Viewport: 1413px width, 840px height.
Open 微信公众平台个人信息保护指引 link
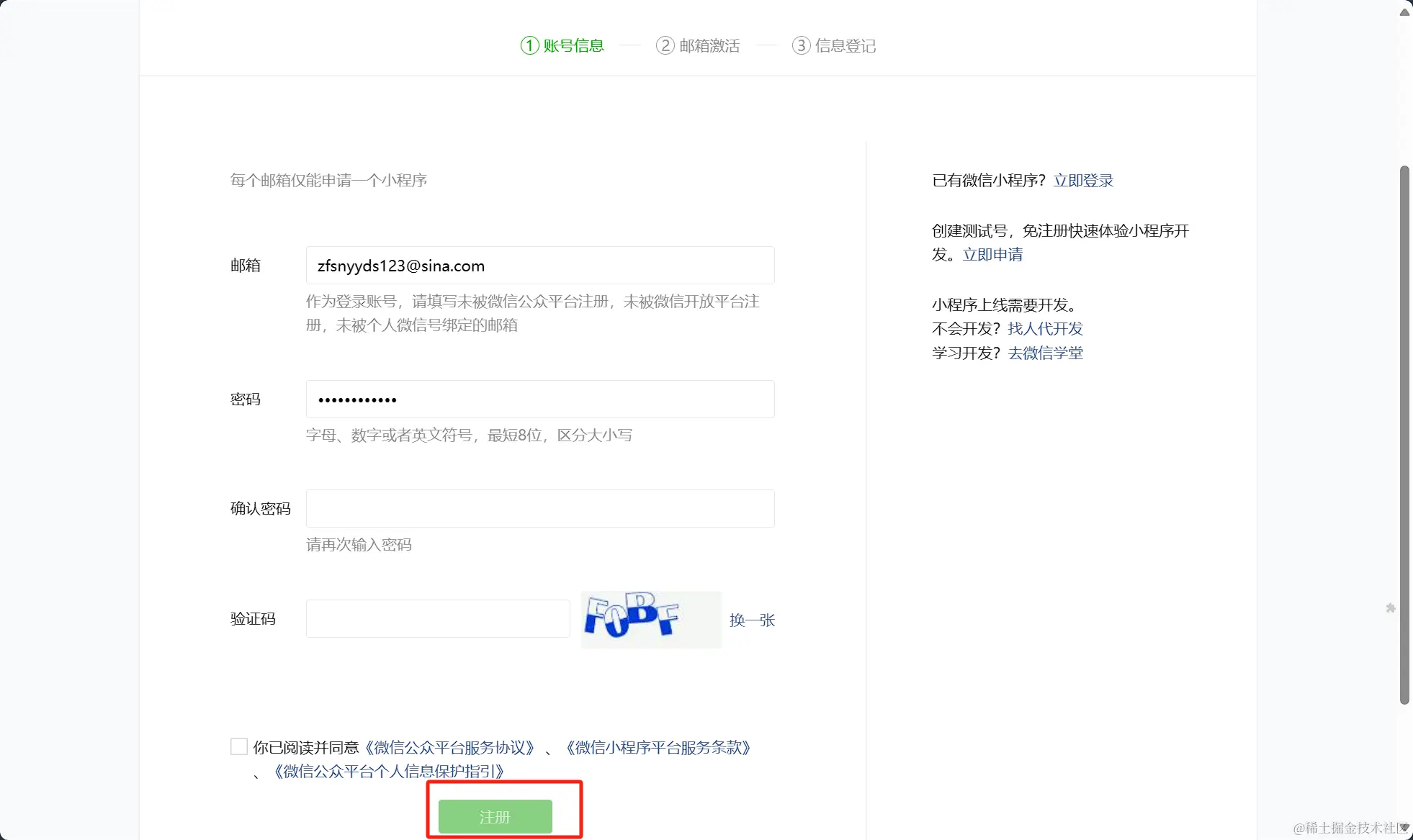[389, 772]
